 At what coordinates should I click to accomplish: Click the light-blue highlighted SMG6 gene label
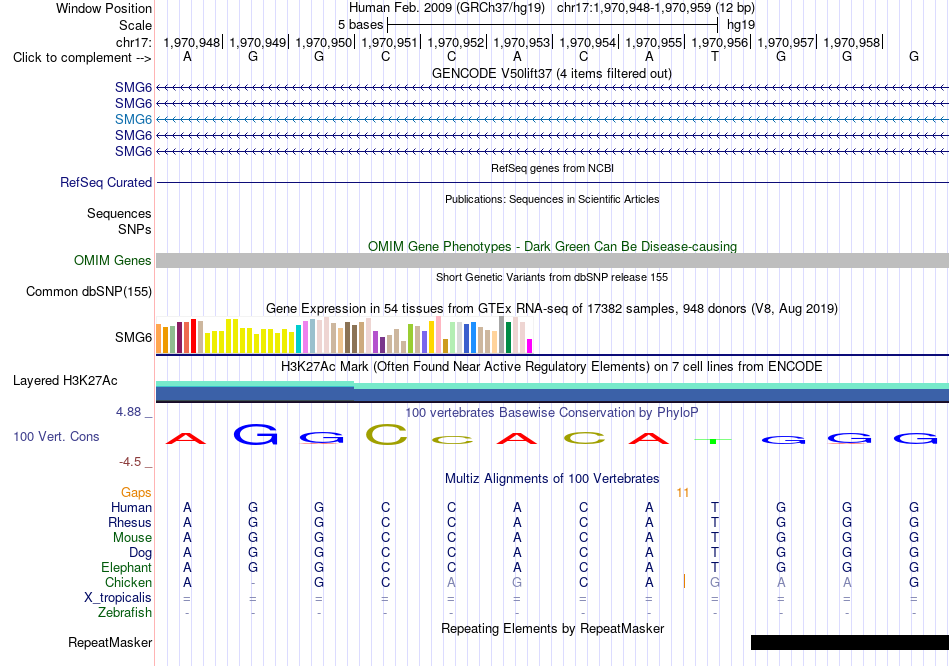[133, 119]
